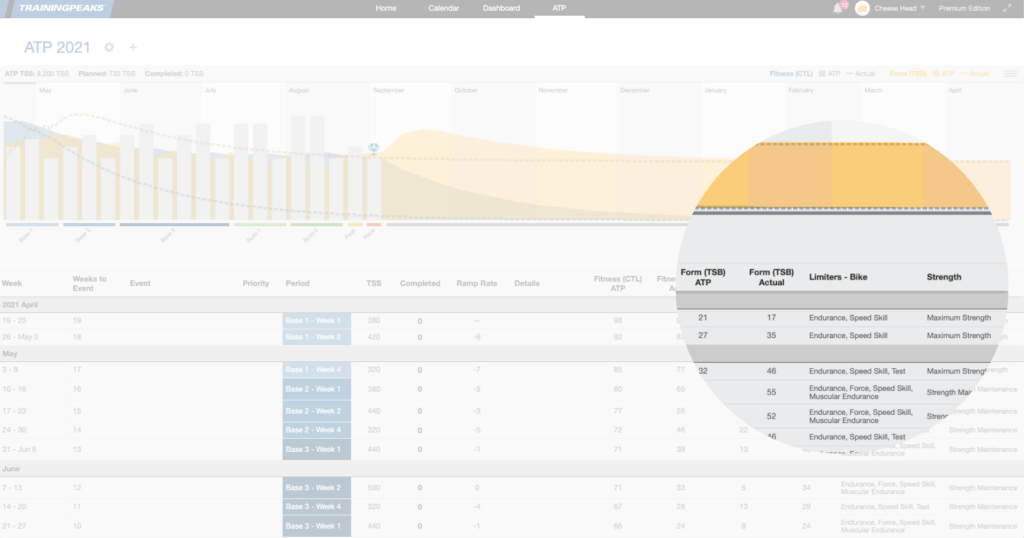The width and height of the screenshot is (1024, 538).
Task: Open the notifications bell icon
Action: pyautogui.click(x=838, y=8)
